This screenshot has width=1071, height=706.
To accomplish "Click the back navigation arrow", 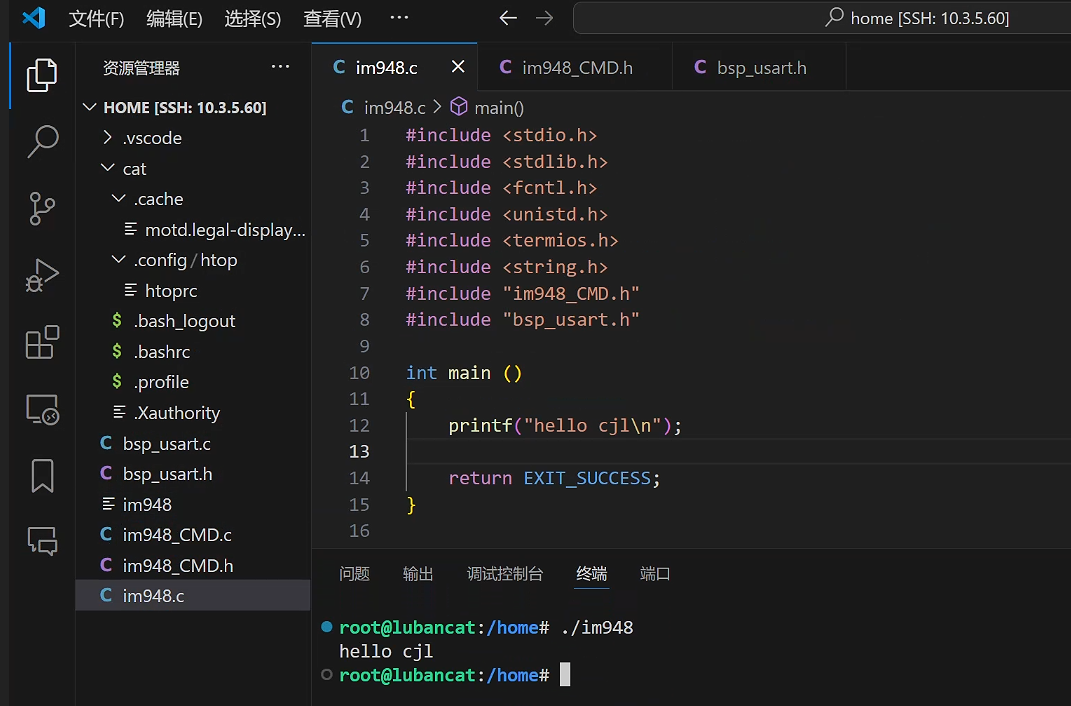I will 508,17.
